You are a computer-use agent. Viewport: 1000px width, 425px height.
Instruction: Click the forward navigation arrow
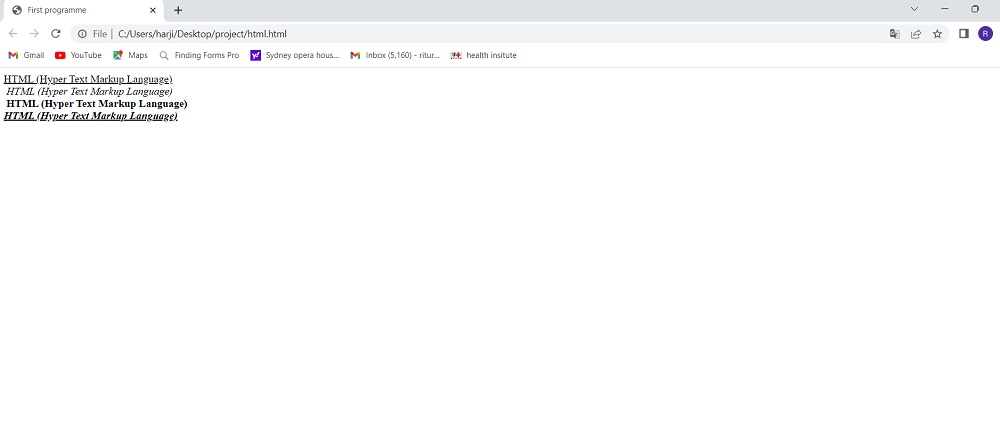(x=34, y=33)
